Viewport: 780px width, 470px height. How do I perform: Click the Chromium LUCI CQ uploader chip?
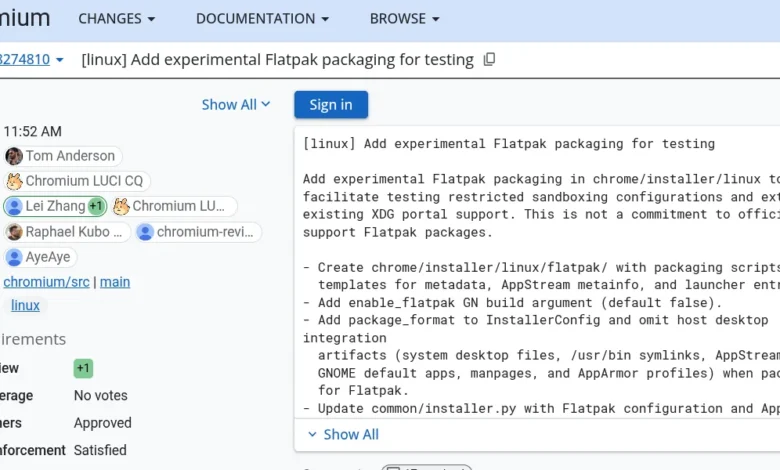77,181
